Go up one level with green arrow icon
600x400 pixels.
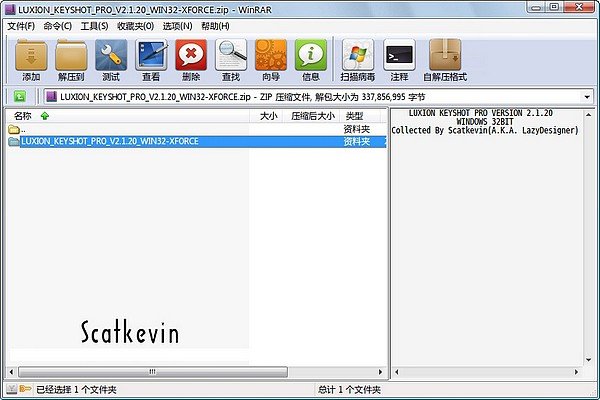[x=20, y=96]
